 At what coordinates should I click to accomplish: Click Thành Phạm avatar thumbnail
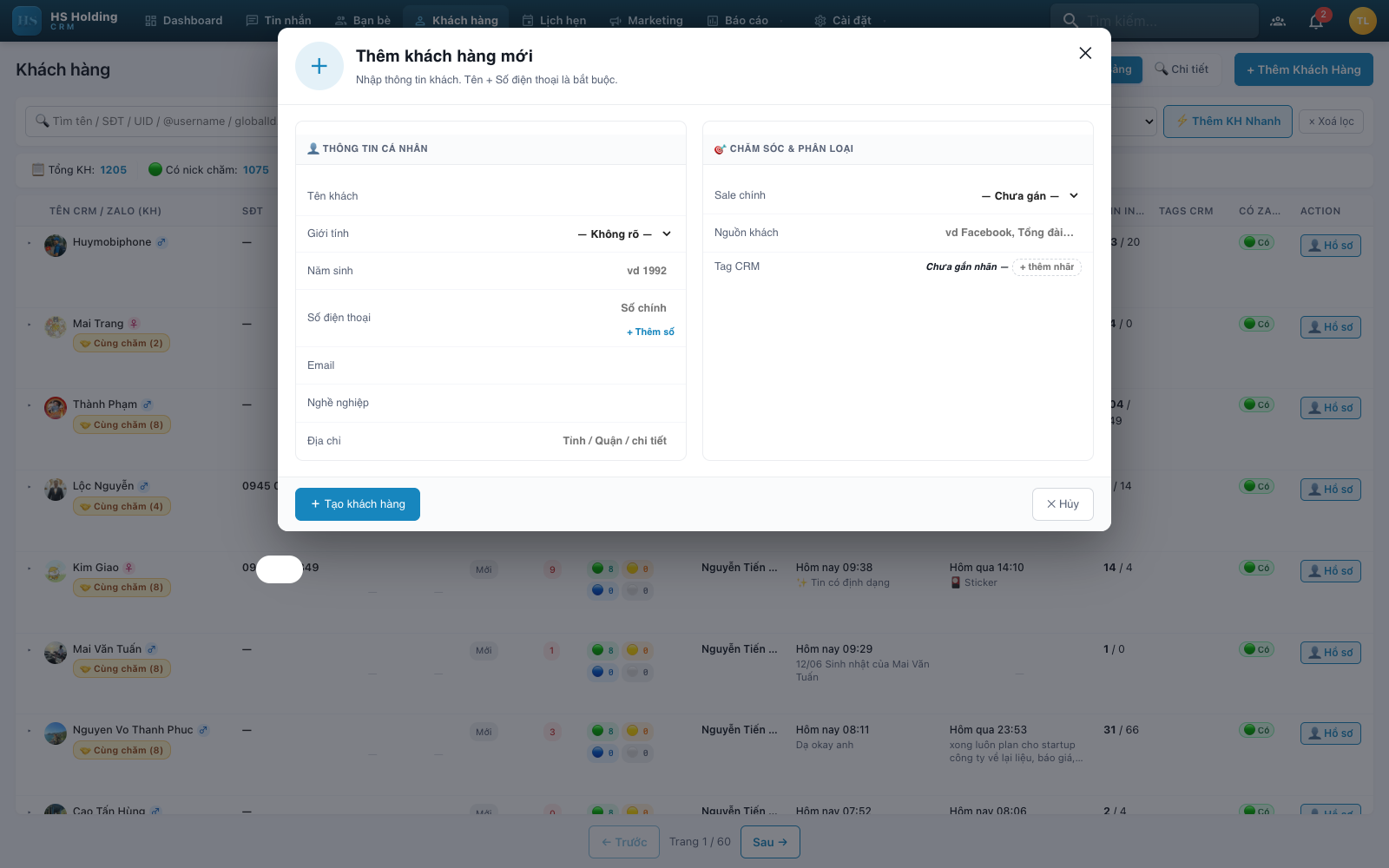click(x=56, y=408)
